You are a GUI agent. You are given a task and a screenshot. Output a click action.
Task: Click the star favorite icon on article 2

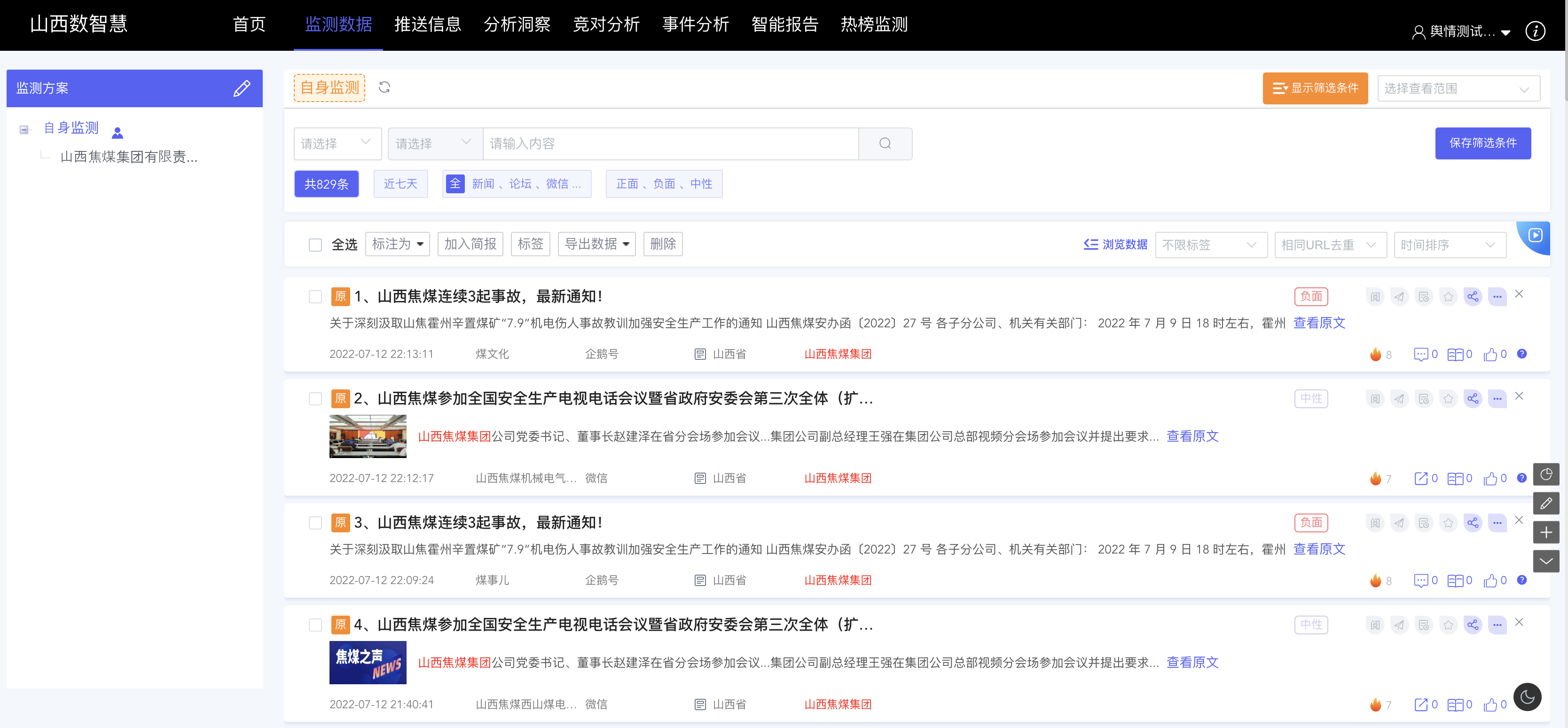pyautogui.click(x=1448, y=398)
